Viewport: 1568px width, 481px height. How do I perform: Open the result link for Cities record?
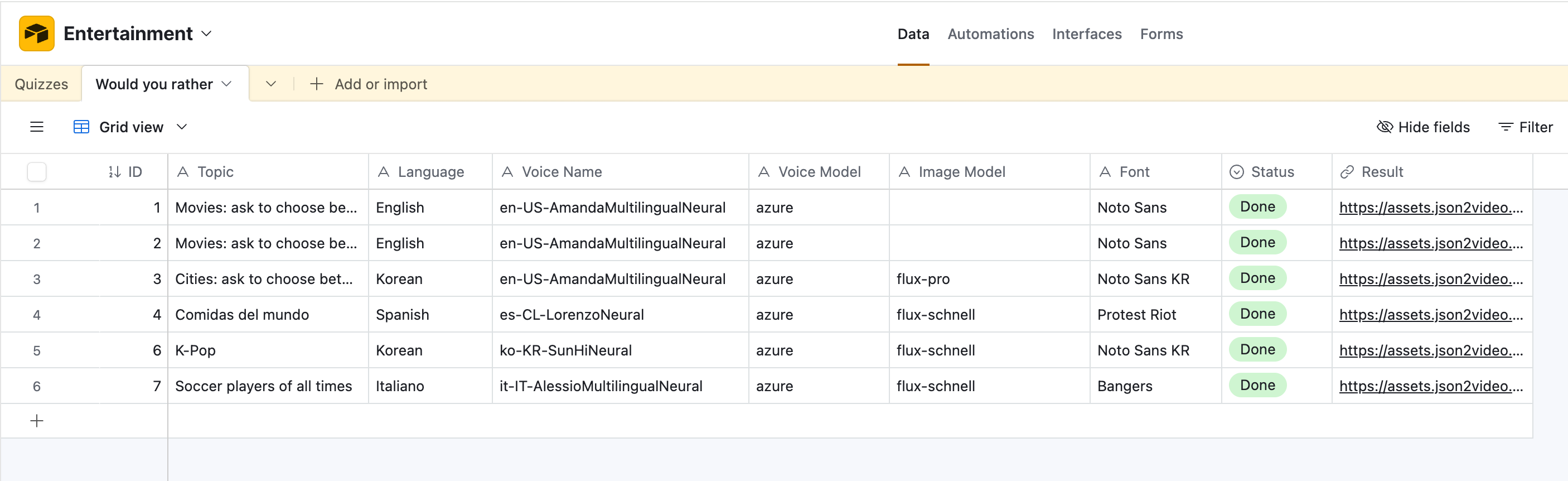click(1431, 279)
